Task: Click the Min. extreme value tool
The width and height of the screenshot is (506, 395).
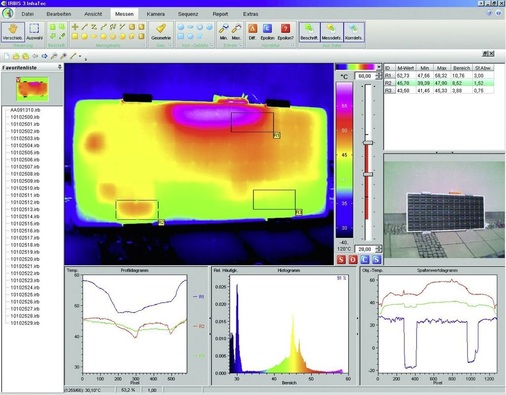Action: coord(224,32)
